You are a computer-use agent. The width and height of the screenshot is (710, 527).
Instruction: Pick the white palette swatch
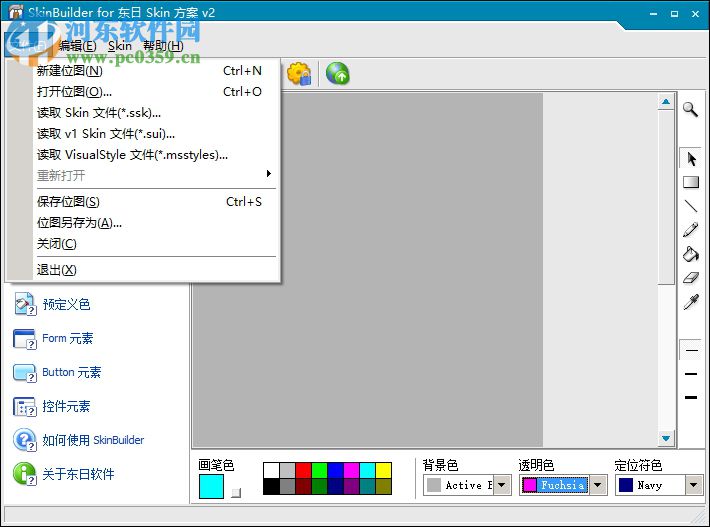pyautogui.click(x=271, y=470)
